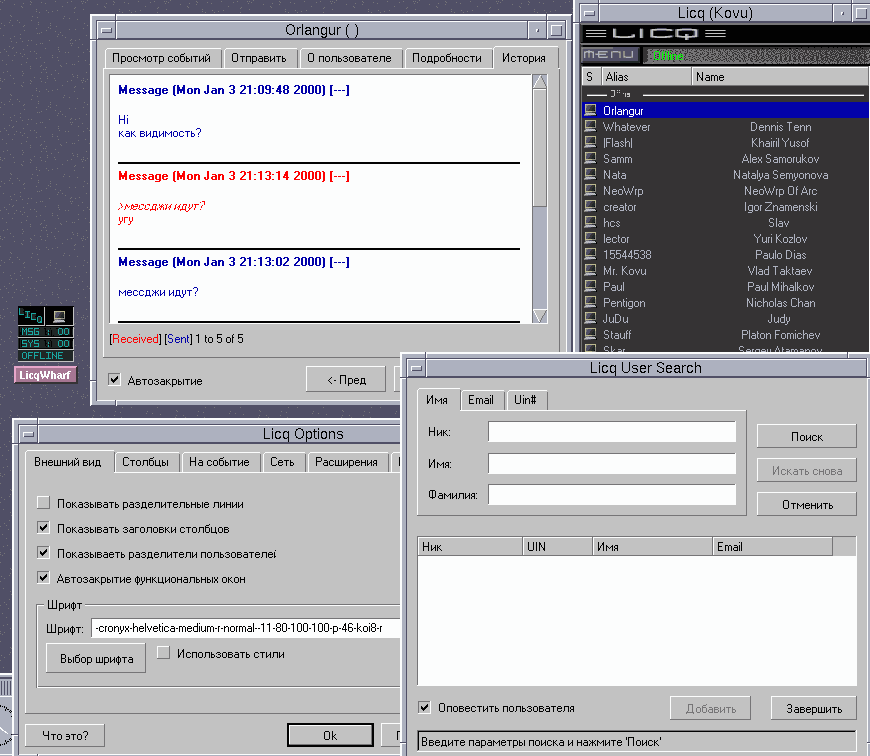
Task: Open the Licq main menu button
Action: [609, 55]
